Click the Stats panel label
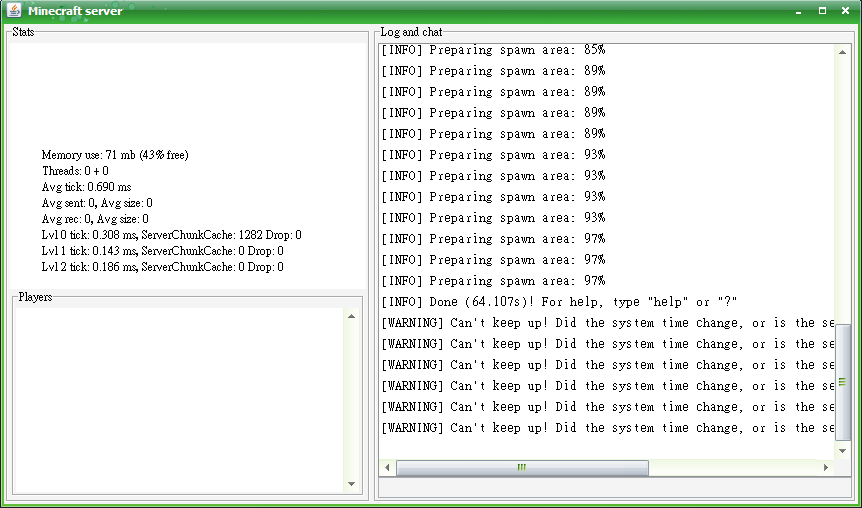The width and height of the screenshot is (862, 508). 23,32
